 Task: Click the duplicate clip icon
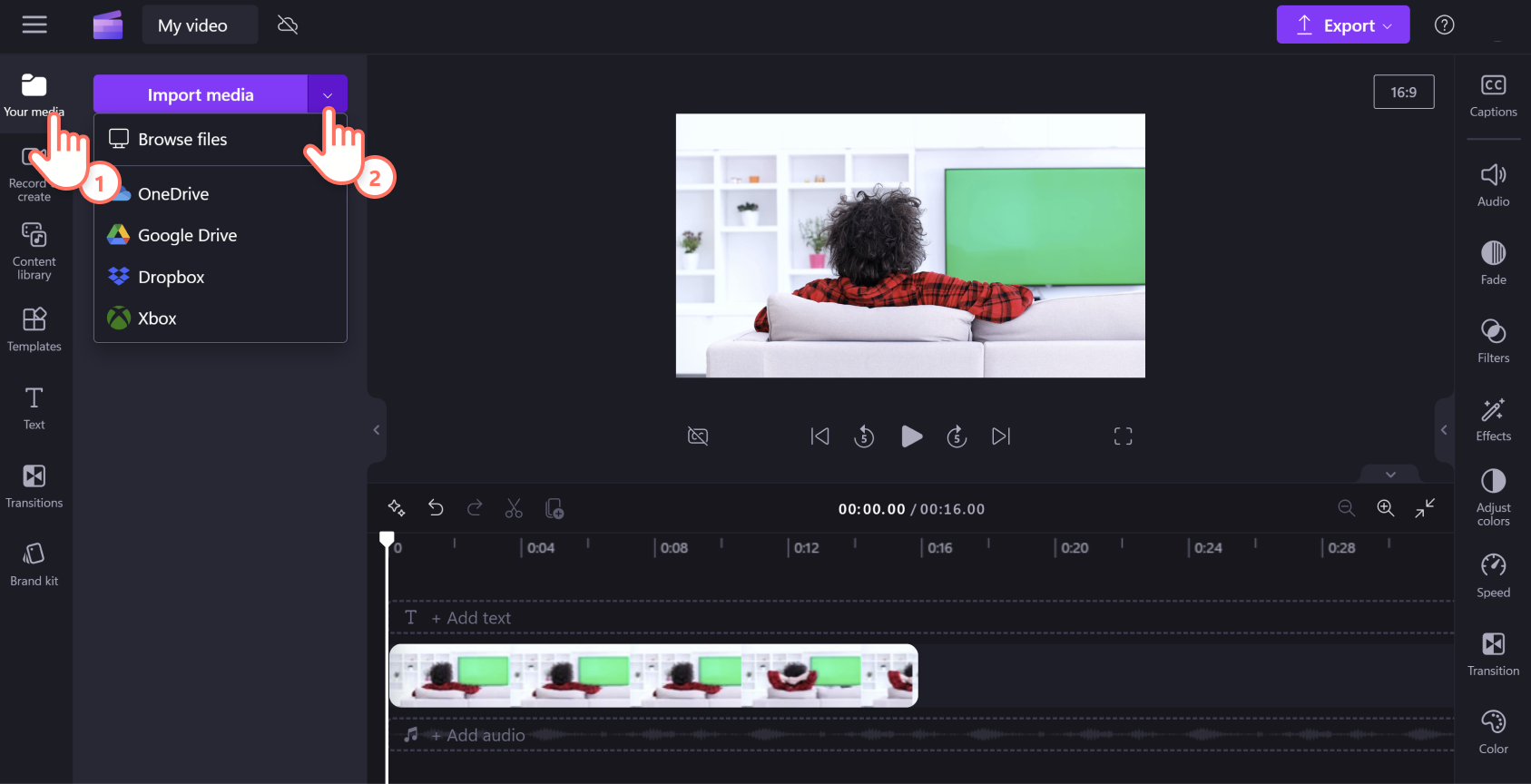pos(554,508)
